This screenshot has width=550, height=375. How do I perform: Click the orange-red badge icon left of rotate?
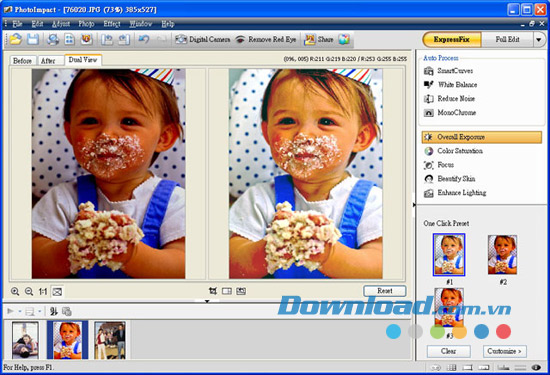click(86, 39)
